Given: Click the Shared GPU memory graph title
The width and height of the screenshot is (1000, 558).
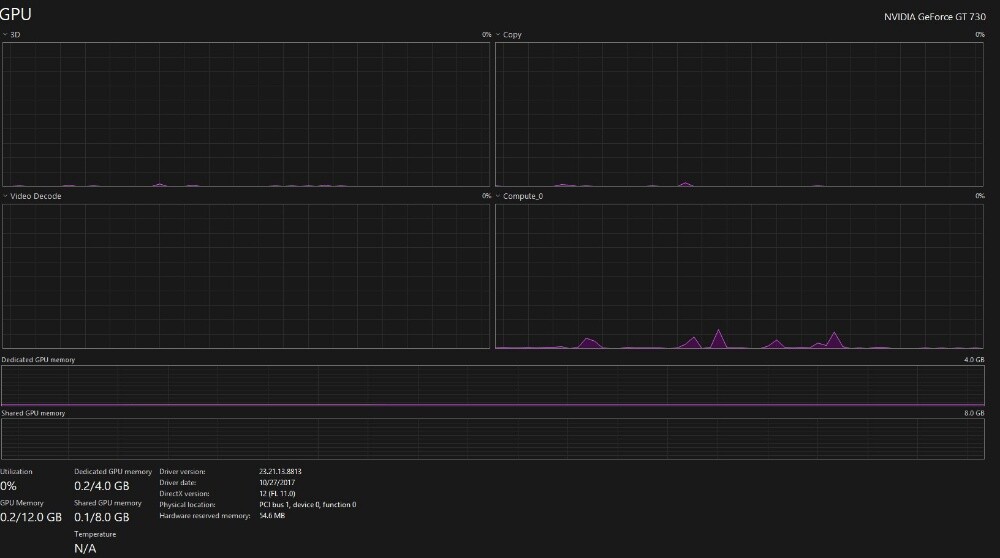Looking at the screenshot, I should (x=33, y=413).
